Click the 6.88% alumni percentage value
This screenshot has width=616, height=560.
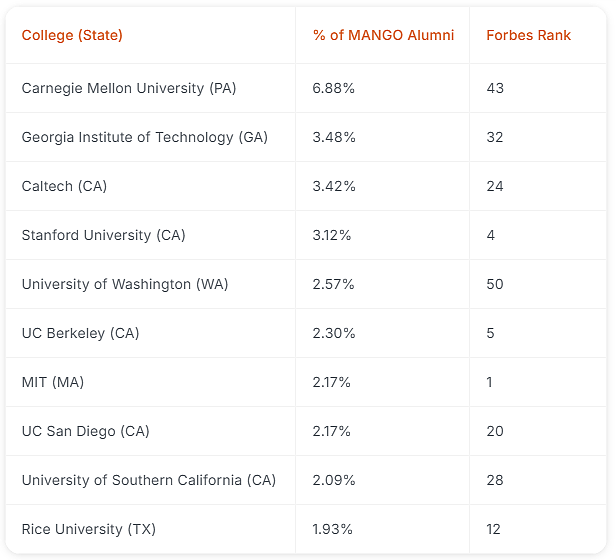tap(334, 88)
